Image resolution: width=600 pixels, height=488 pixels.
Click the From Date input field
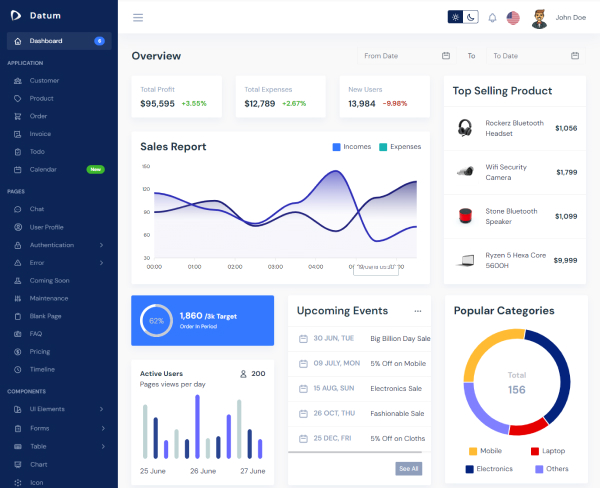398,56
